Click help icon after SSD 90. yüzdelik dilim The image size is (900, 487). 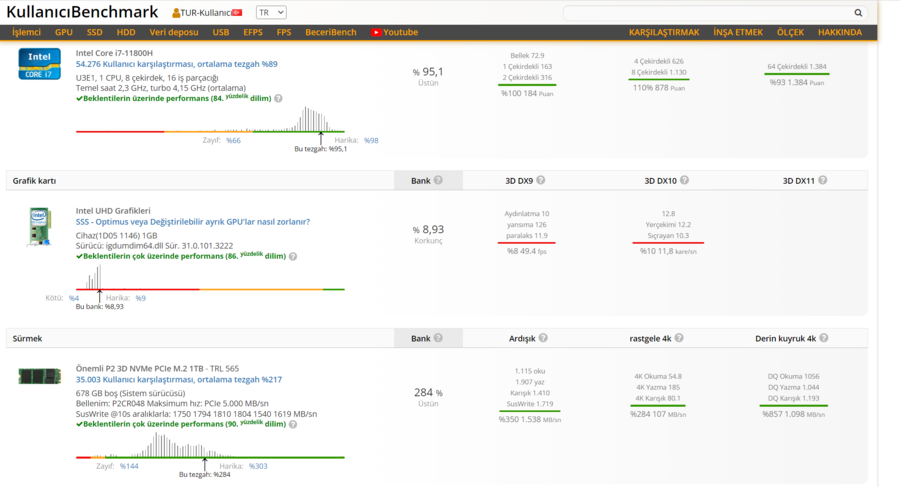(x=293, y=424)
